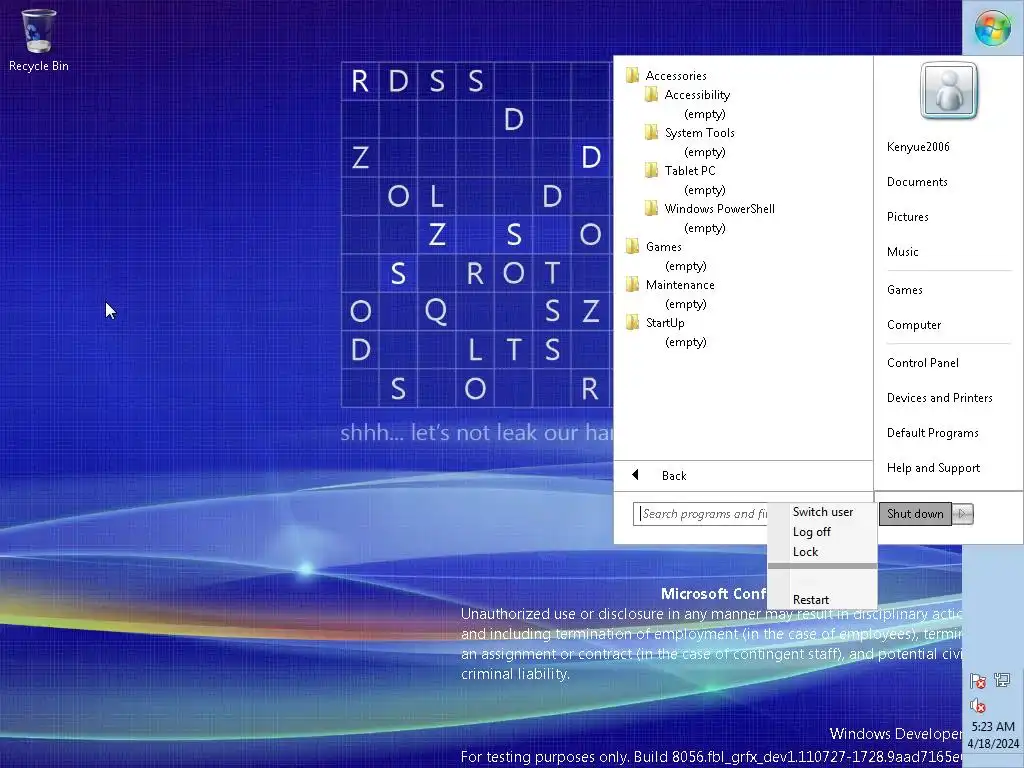Click the network tray icon

1002,680
